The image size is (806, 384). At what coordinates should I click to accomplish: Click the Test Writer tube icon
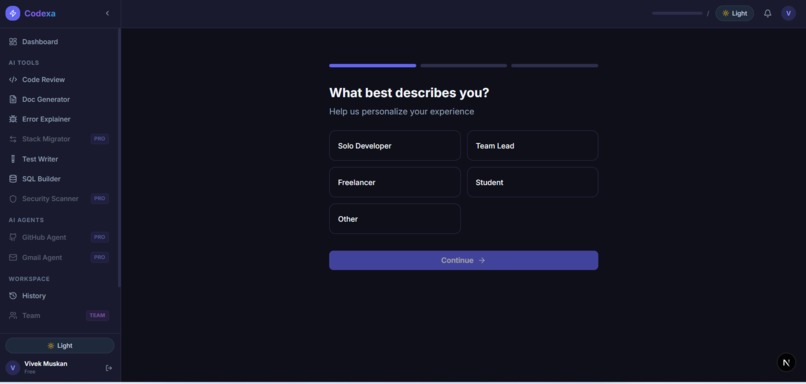13,159
